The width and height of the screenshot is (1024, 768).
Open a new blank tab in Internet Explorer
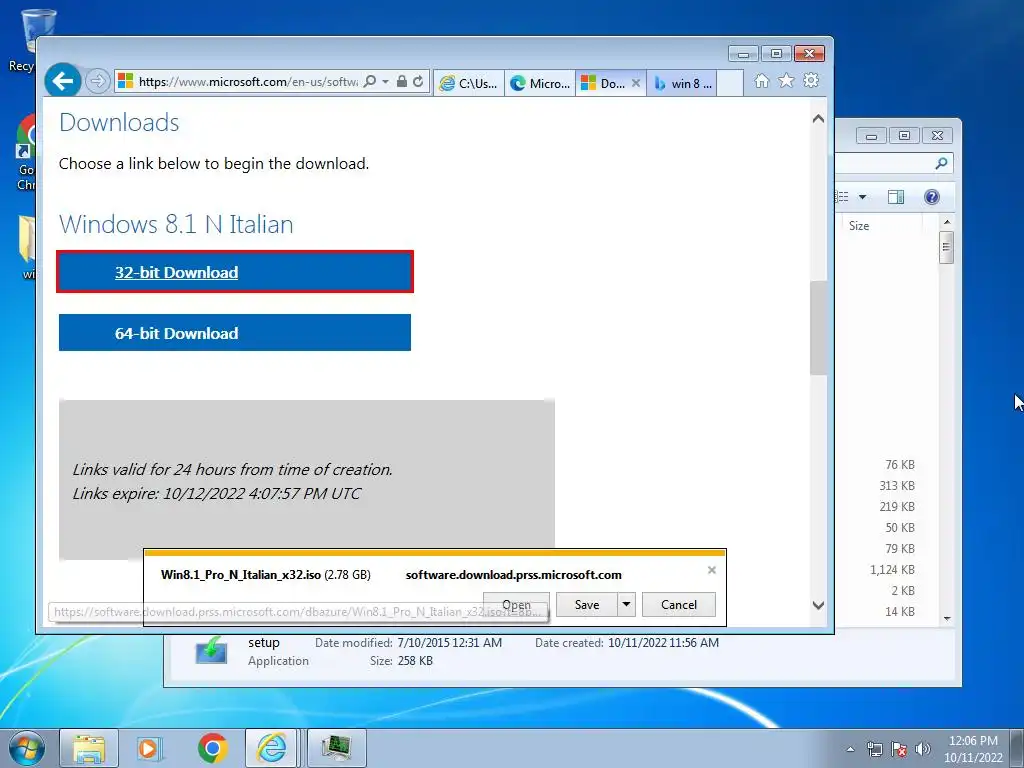[x=730, y=83]
